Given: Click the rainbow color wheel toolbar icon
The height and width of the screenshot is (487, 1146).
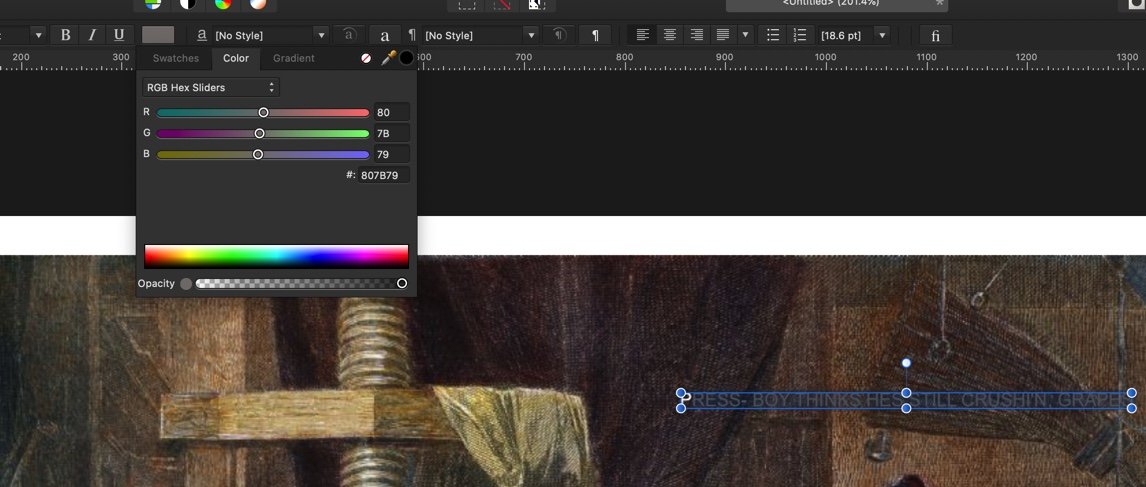Looking at the screenshot, I should [x=223, y=4].
